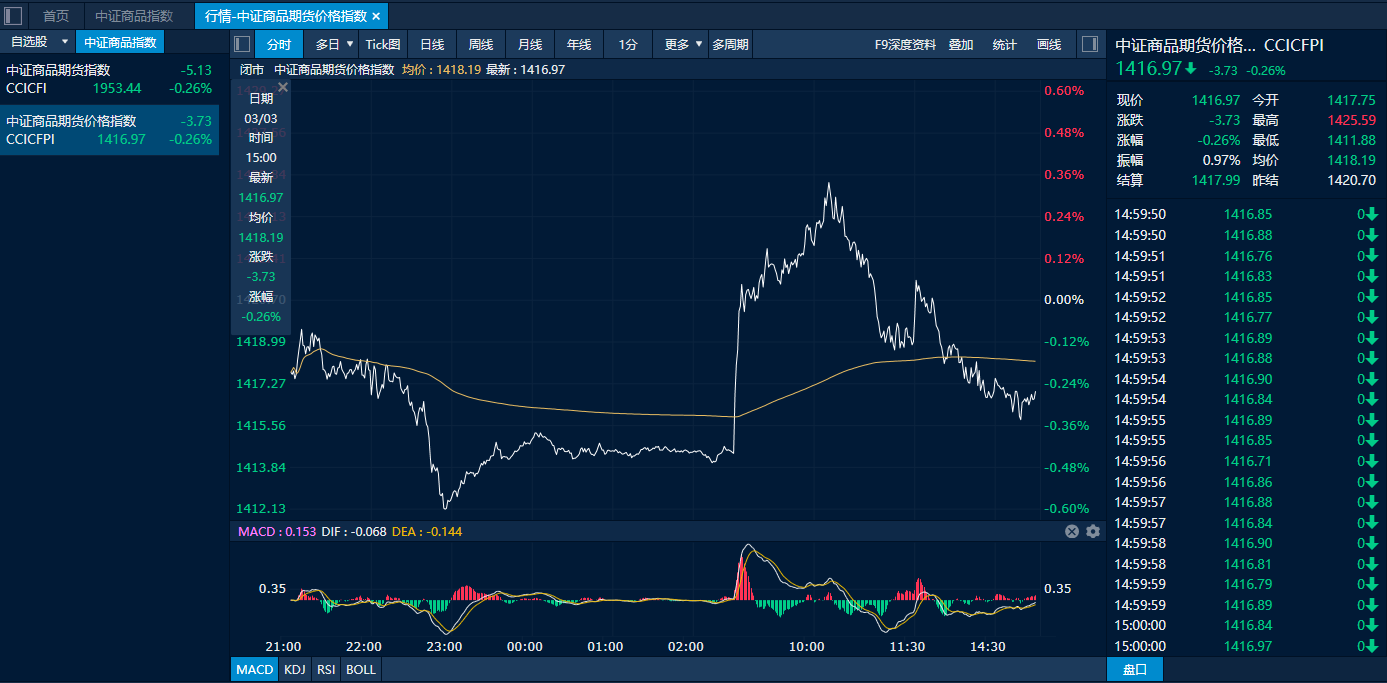This screenshot has height=683, width=1387.
Task: Select the BOLL indicator tab
Action: click(360, 669)
